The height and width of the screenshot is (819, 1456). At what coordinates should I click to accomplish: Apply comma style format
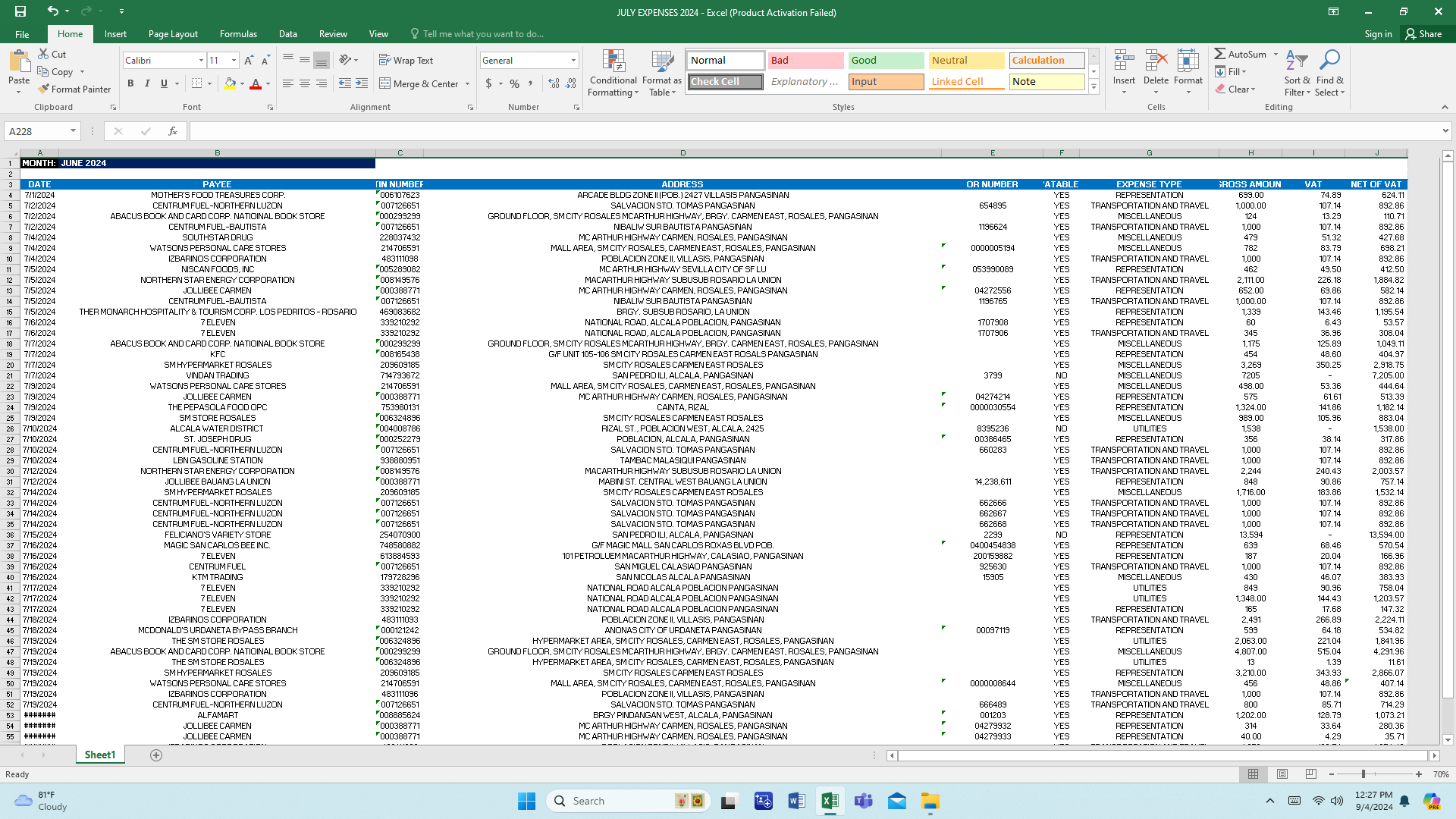[x=531, y=83]
